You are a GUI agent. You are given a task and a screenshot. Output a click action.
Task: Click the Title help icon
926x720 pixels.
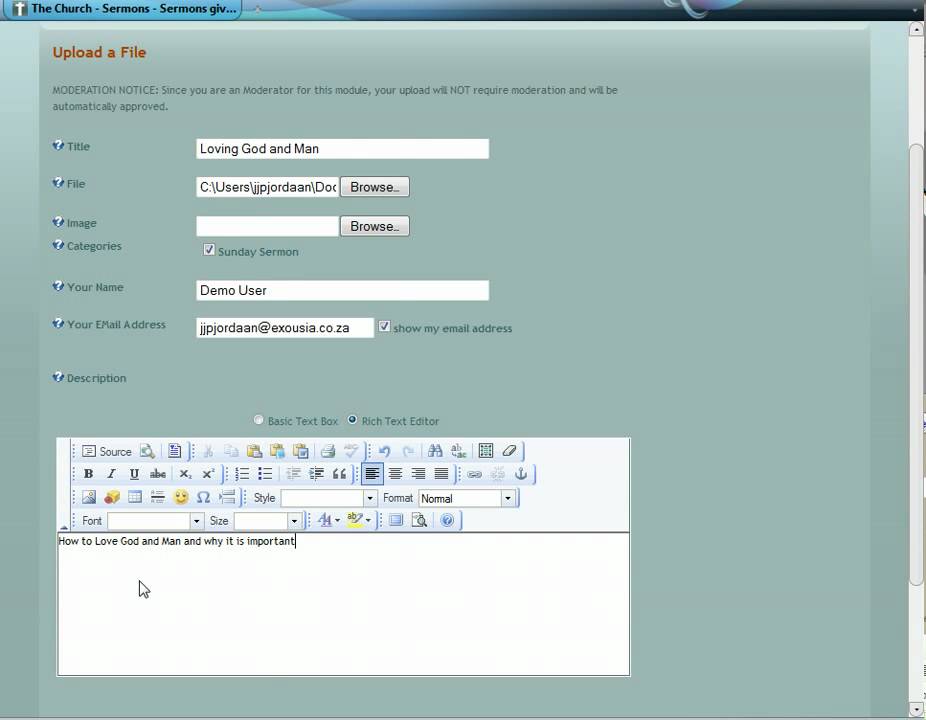[x=58, y=145]
